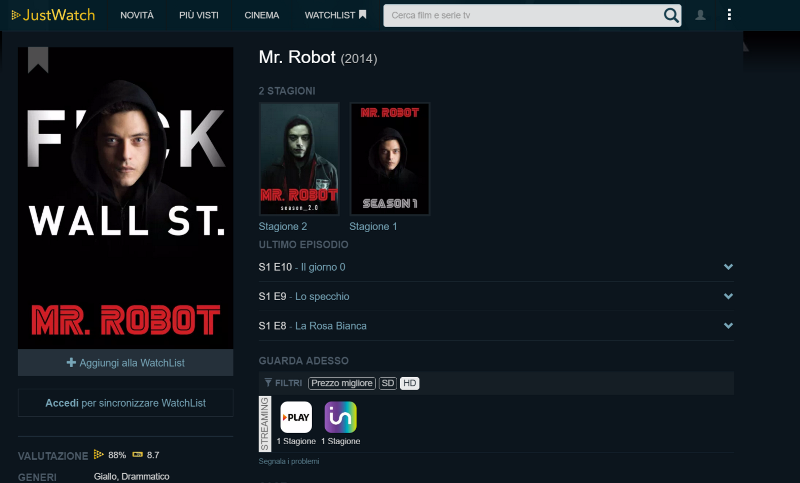Go to the CINEMA menu
Viewport: 800px width, 483px height.
coord(262,15)
